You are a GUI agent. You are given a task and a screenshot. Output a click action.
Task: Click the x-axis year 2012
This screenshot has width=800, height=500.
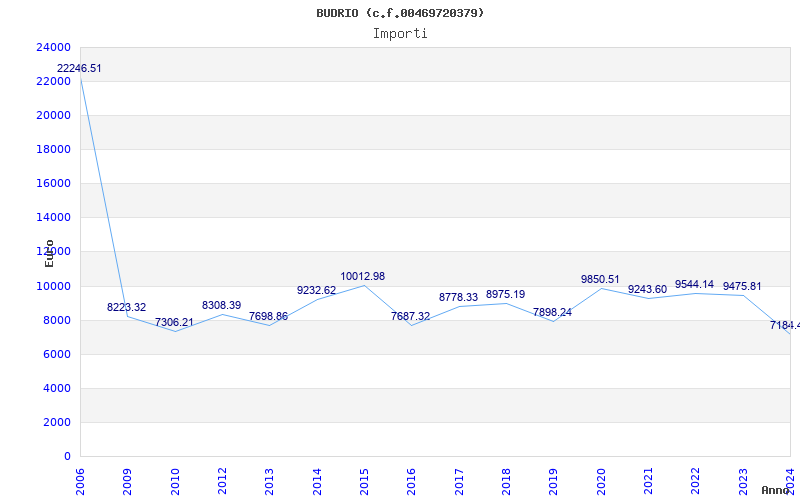coord(222,482)
